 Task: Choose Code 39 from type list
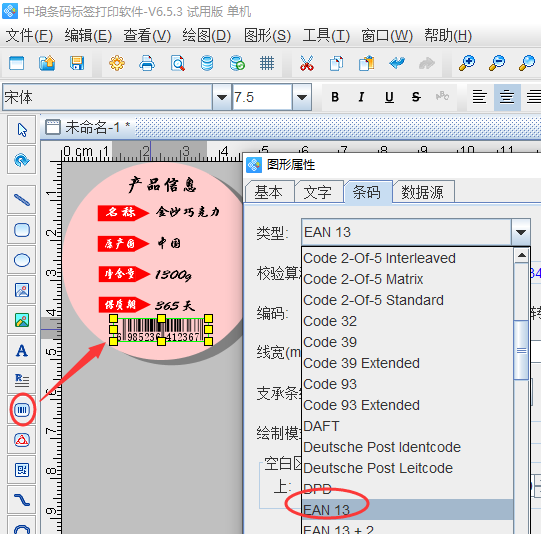(407, 342)
